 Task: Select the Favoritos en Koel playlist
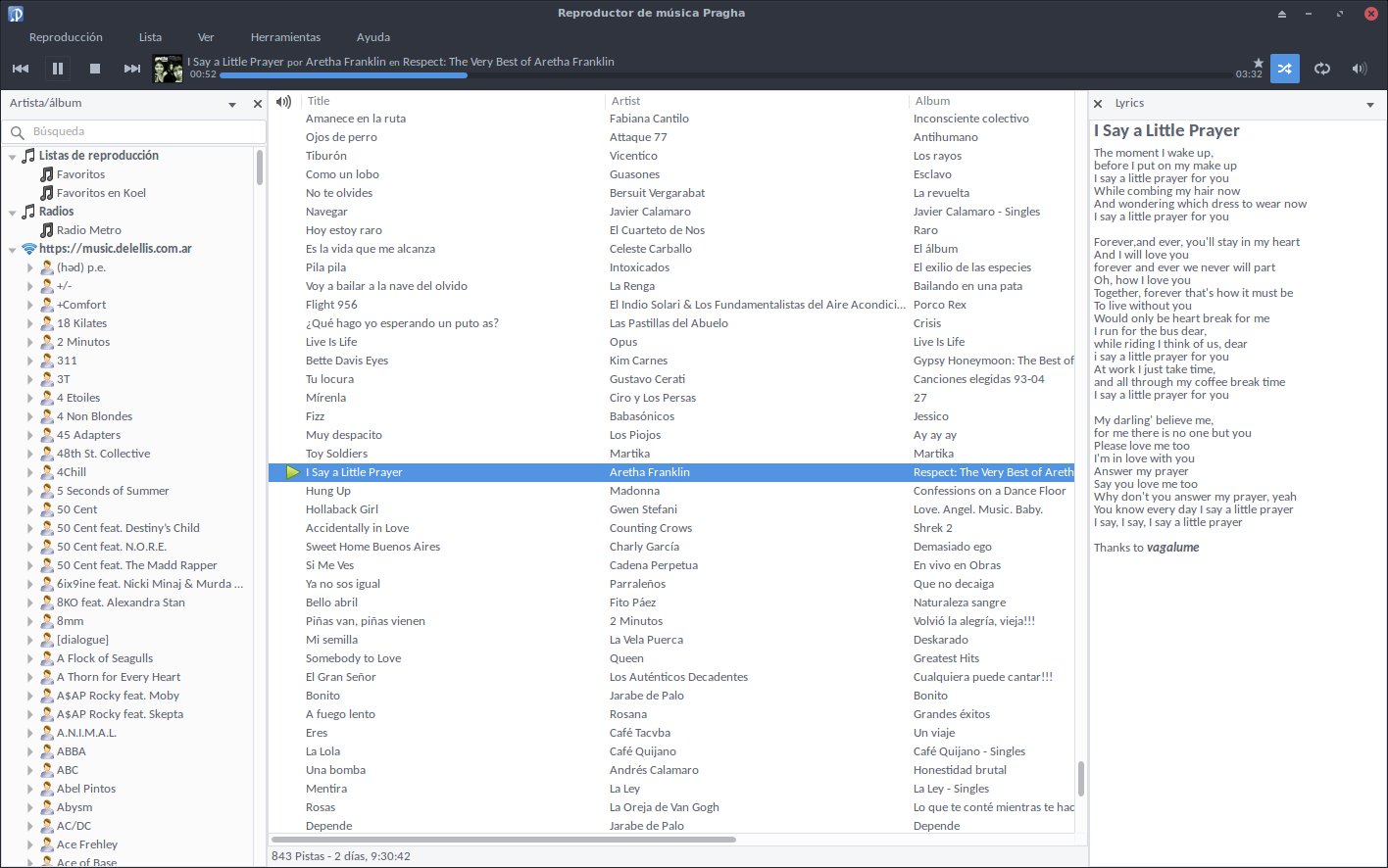coord(101,193)
